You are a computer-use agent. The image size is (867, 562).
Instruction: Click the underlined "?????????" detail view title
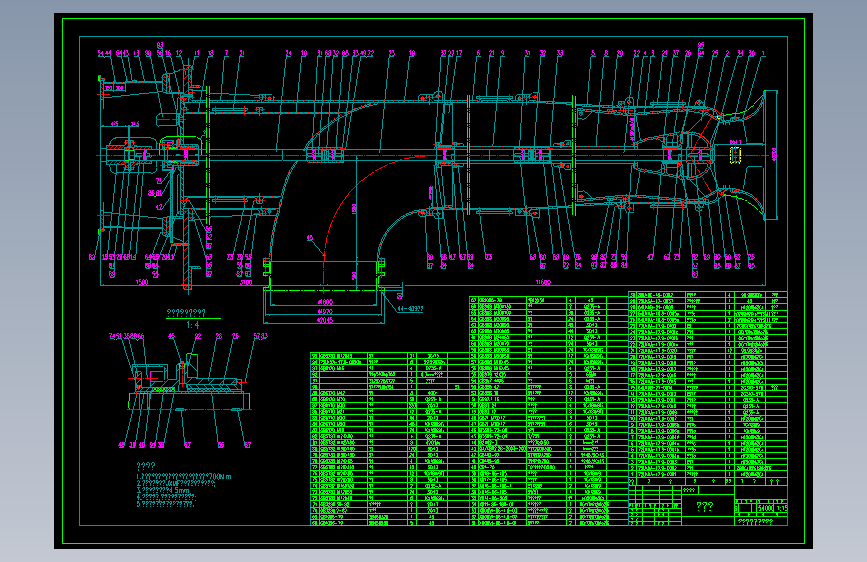point(186,313)
